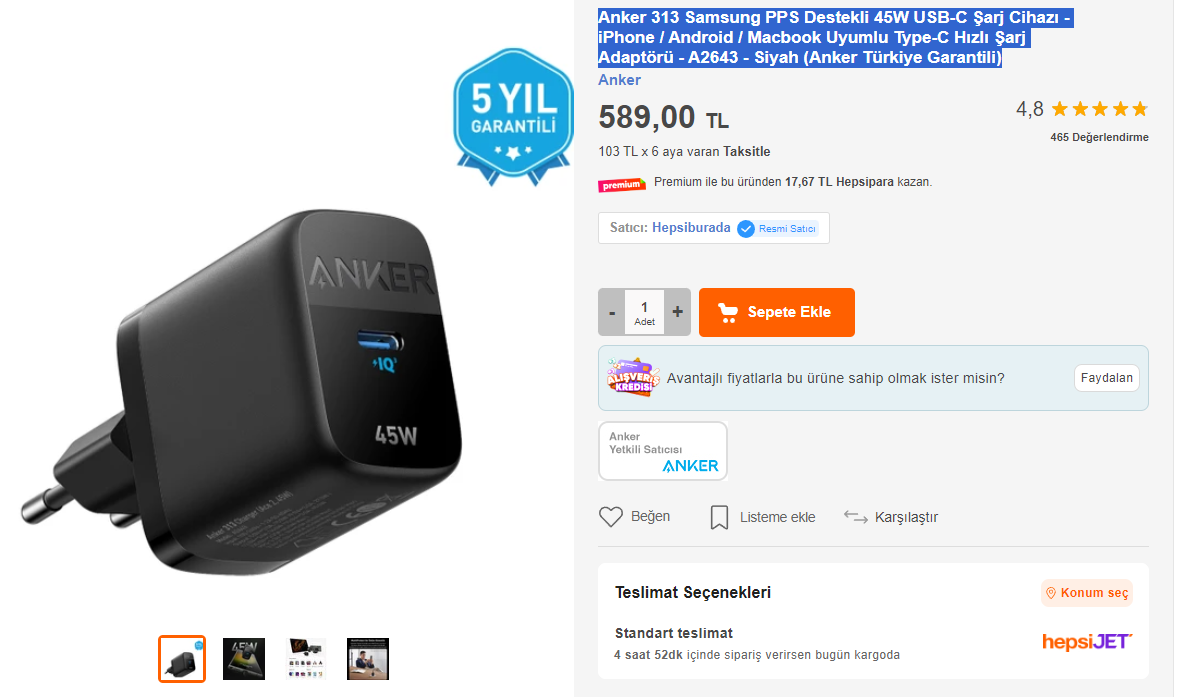The width and height of the screenshot is (1178, 697).
Task: Click the 5 Yıl Garantili badge
Action: pos(513,116)
